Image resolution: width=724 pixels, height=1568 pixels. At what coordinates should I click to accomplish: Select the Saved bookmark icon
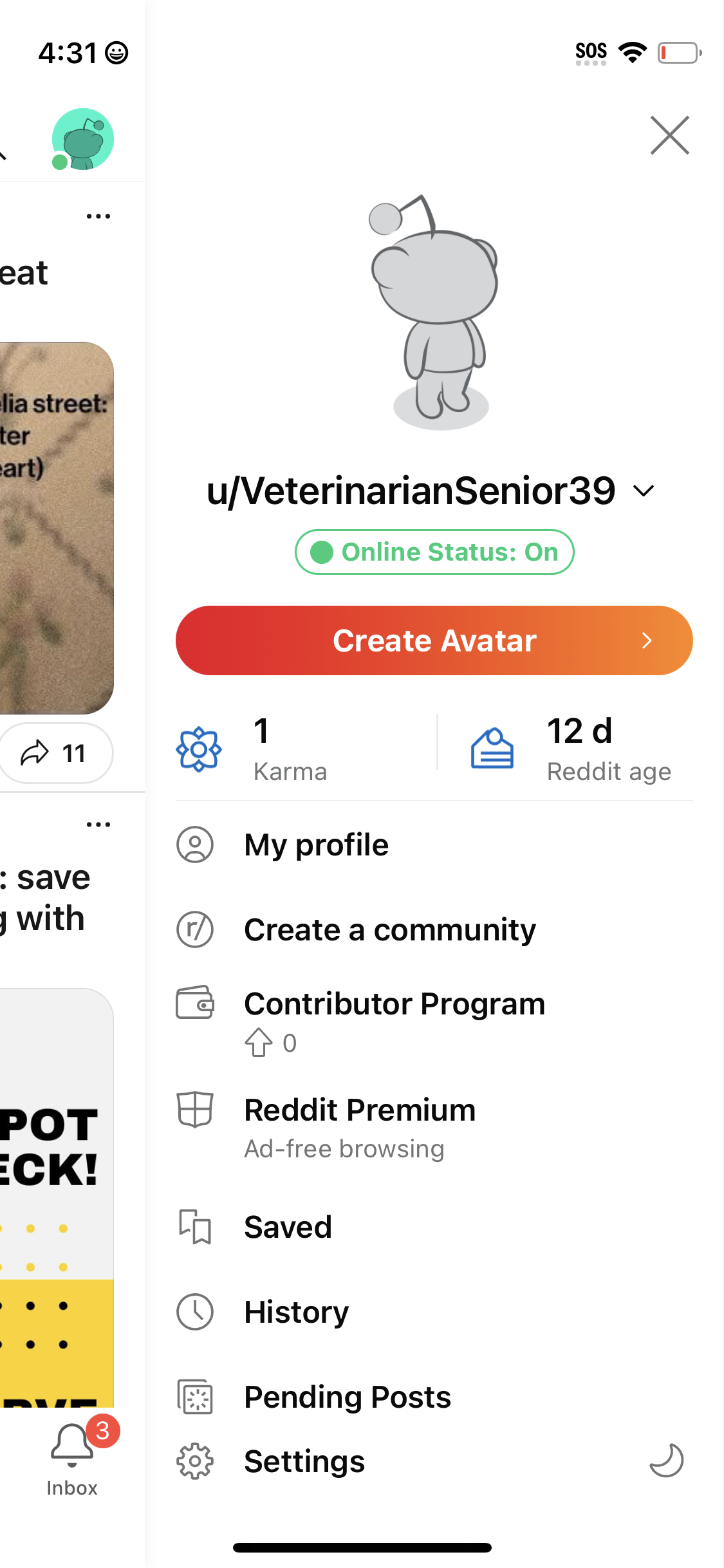[195, 1226]
